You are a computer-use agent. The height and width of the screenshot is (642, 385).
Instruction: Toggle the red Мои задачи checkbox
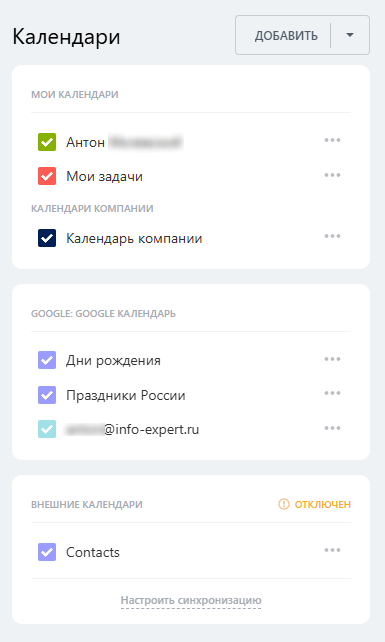pos(47,176)
